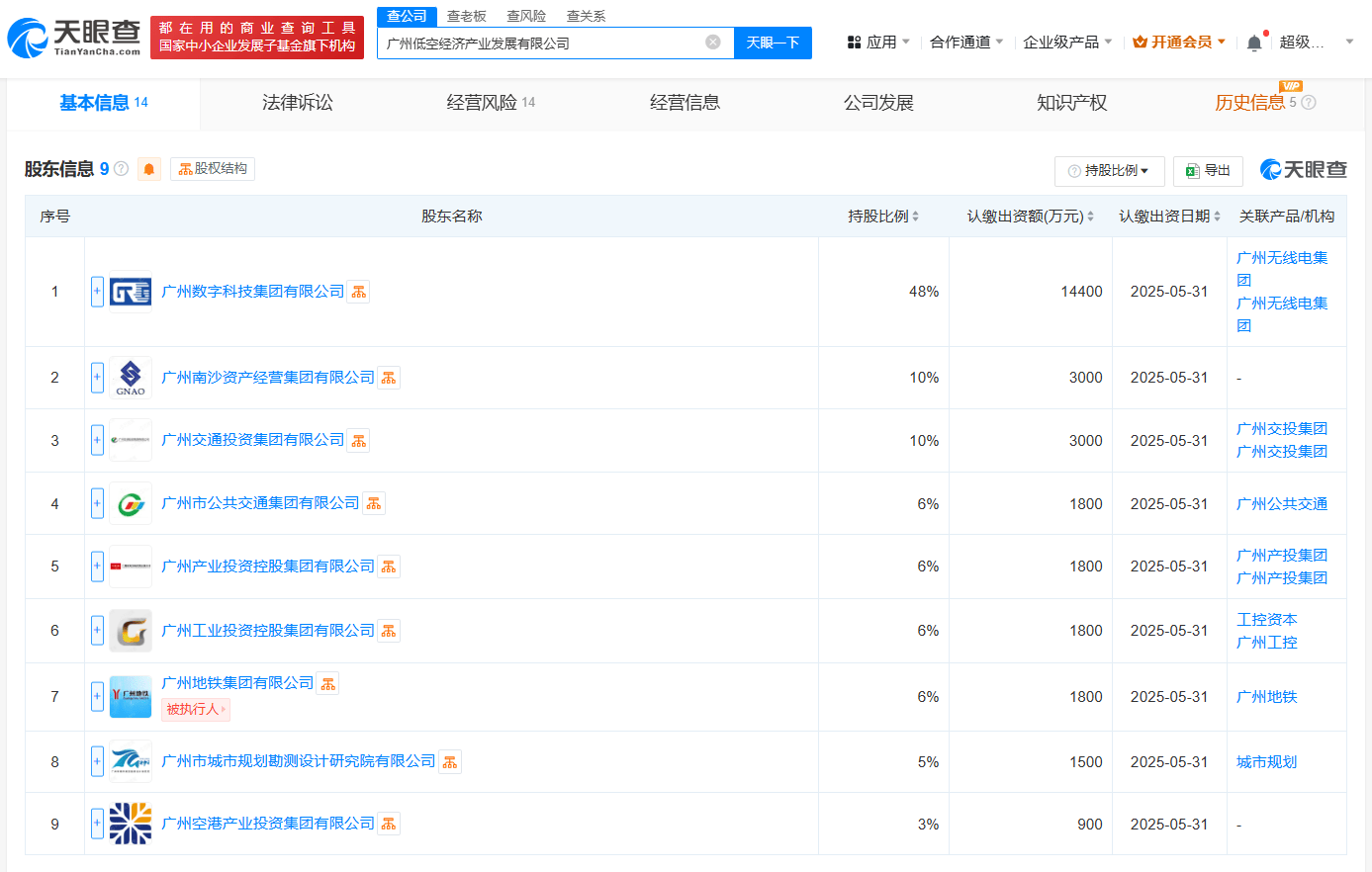The height and width of the screenshot is (872, 1372).
Task: Open equity structure icon for 广州交通投资集团
Action: (358, 441)
